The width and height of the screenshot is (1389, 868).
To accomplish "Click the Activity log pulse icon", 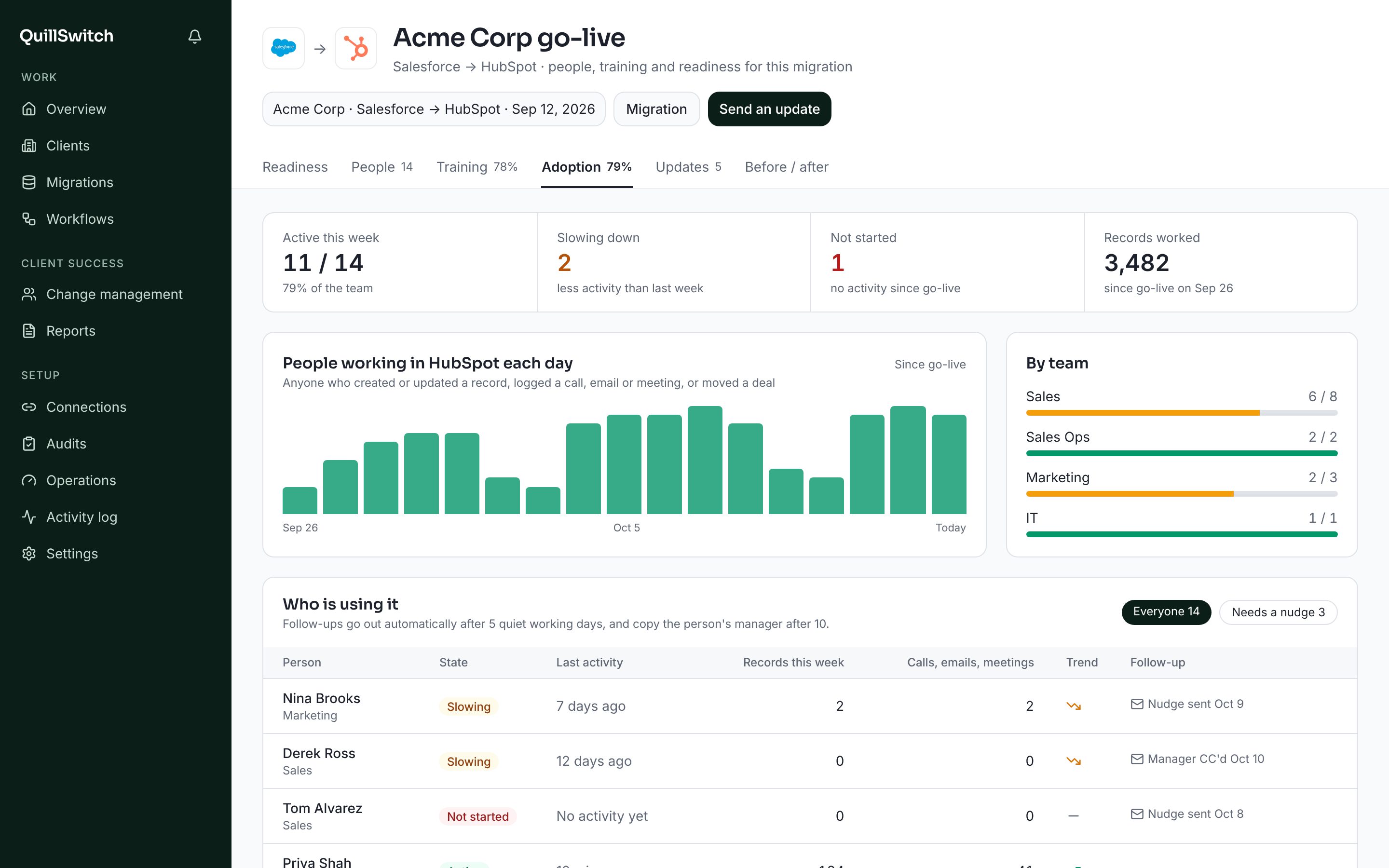I will 29,517.
